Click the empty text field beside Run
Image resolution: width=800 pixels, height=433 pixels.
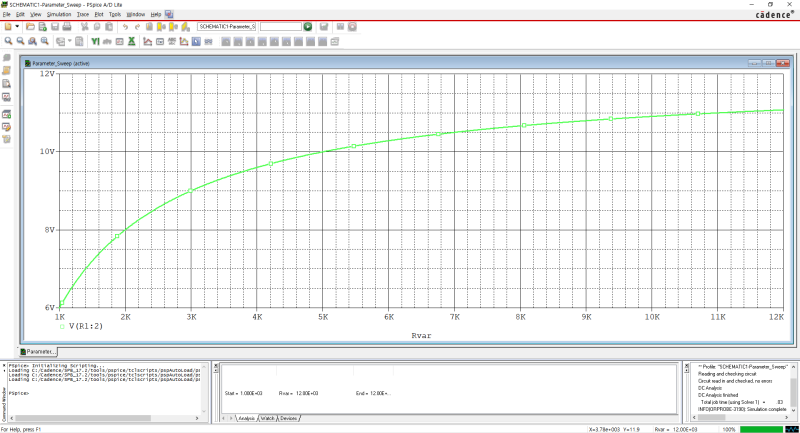tap(281, 27)
